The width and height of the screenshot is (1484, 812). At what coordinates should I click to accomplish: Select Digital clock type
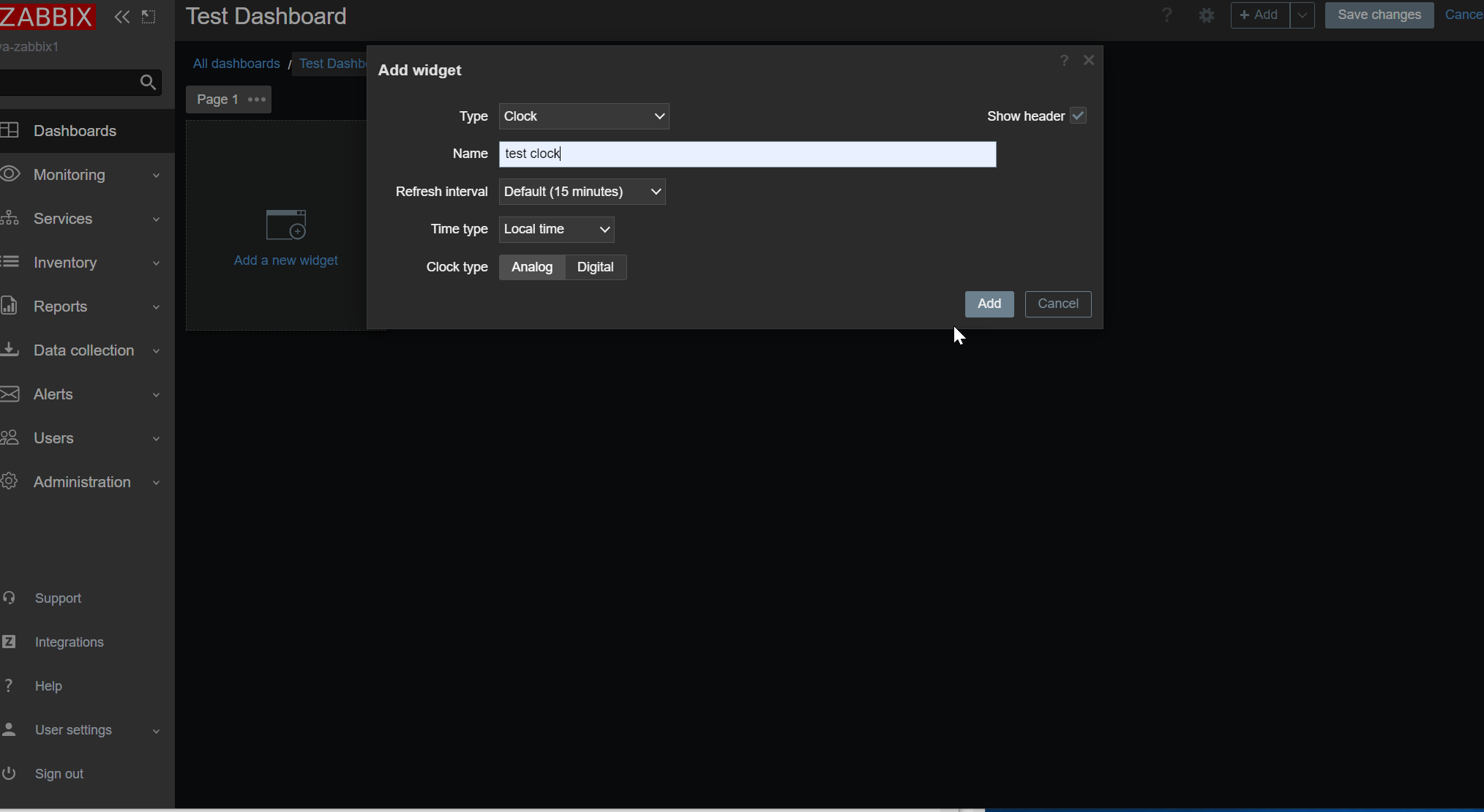(595, 267)
